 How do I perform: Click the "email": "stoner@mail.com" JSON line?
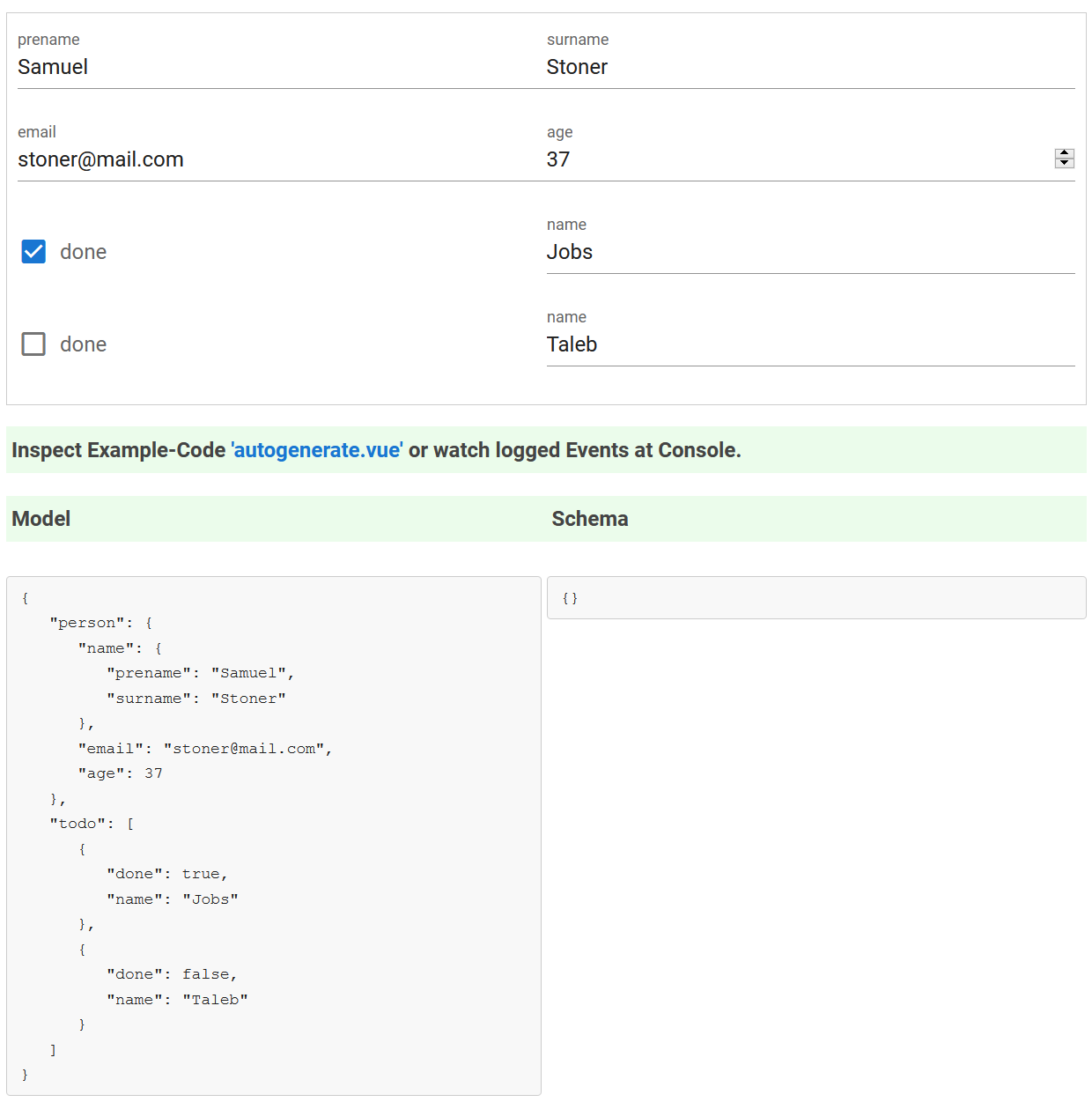click(205, 749)
